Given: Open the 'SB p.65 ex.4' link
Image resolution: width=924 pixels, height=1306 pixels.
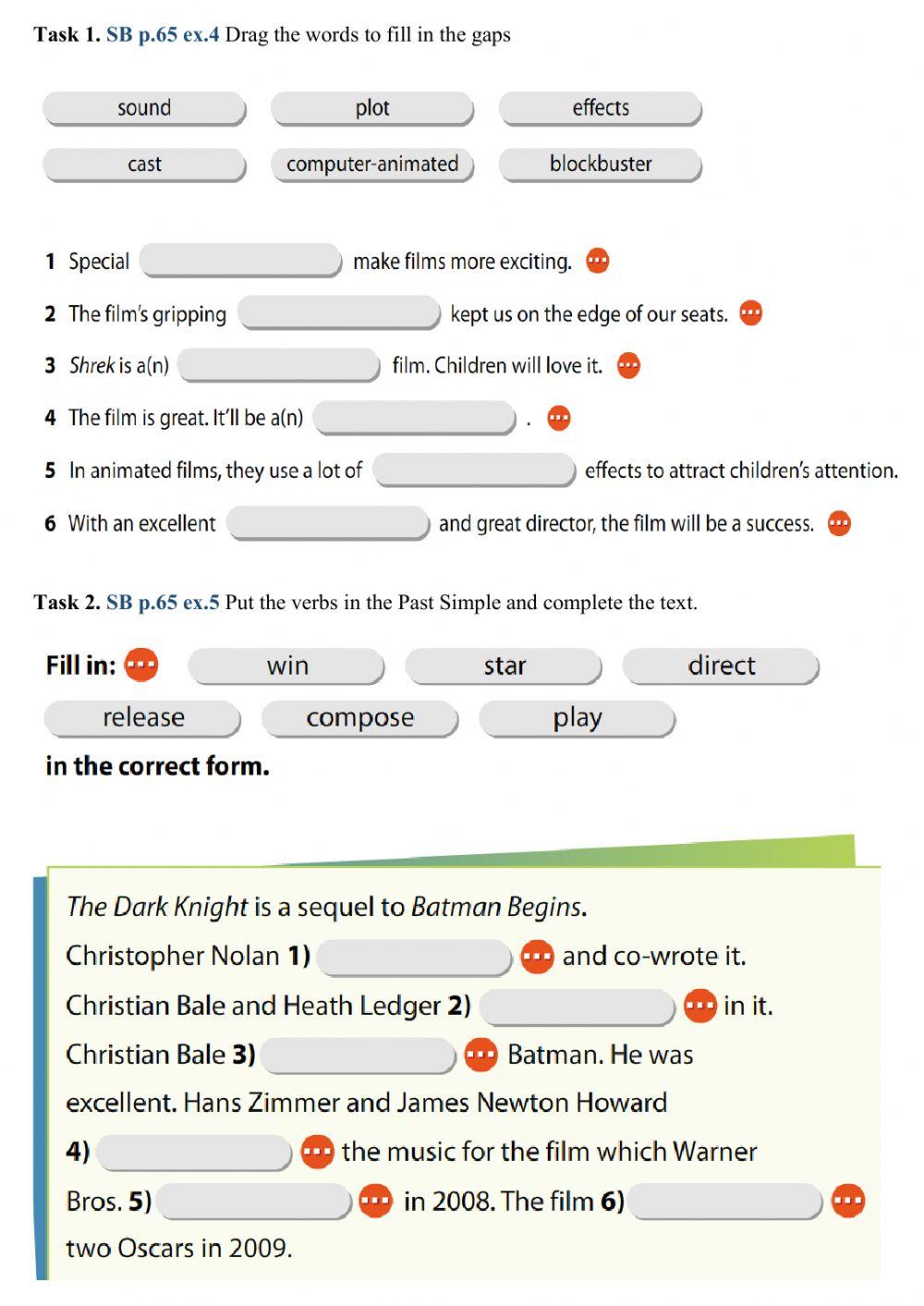Looking at the screenshot, I should click(x=163, y=35).
